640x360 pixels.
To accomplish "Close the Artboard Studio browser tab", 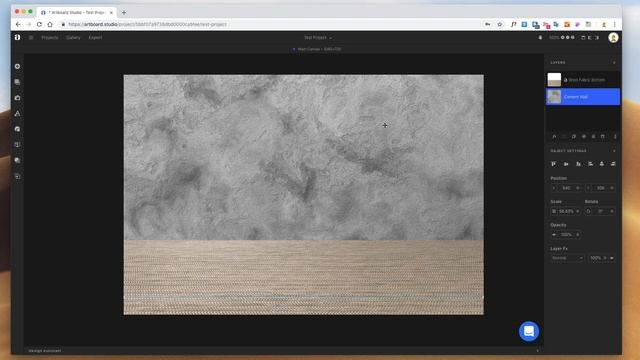I will [x=111, y=13].
